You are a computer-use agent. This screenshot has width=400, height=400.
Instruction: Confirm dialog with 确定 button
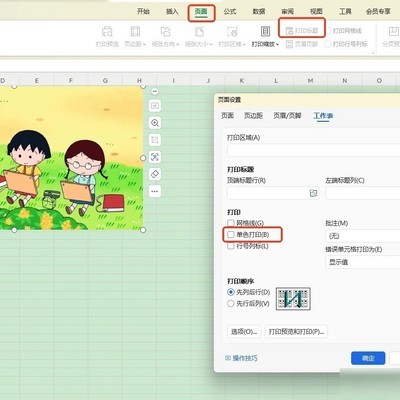click(368, 358)
